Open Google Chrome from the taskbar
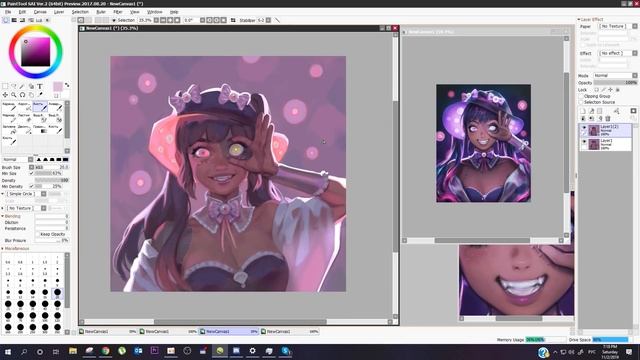640x360 pixels. coord(106,351)
